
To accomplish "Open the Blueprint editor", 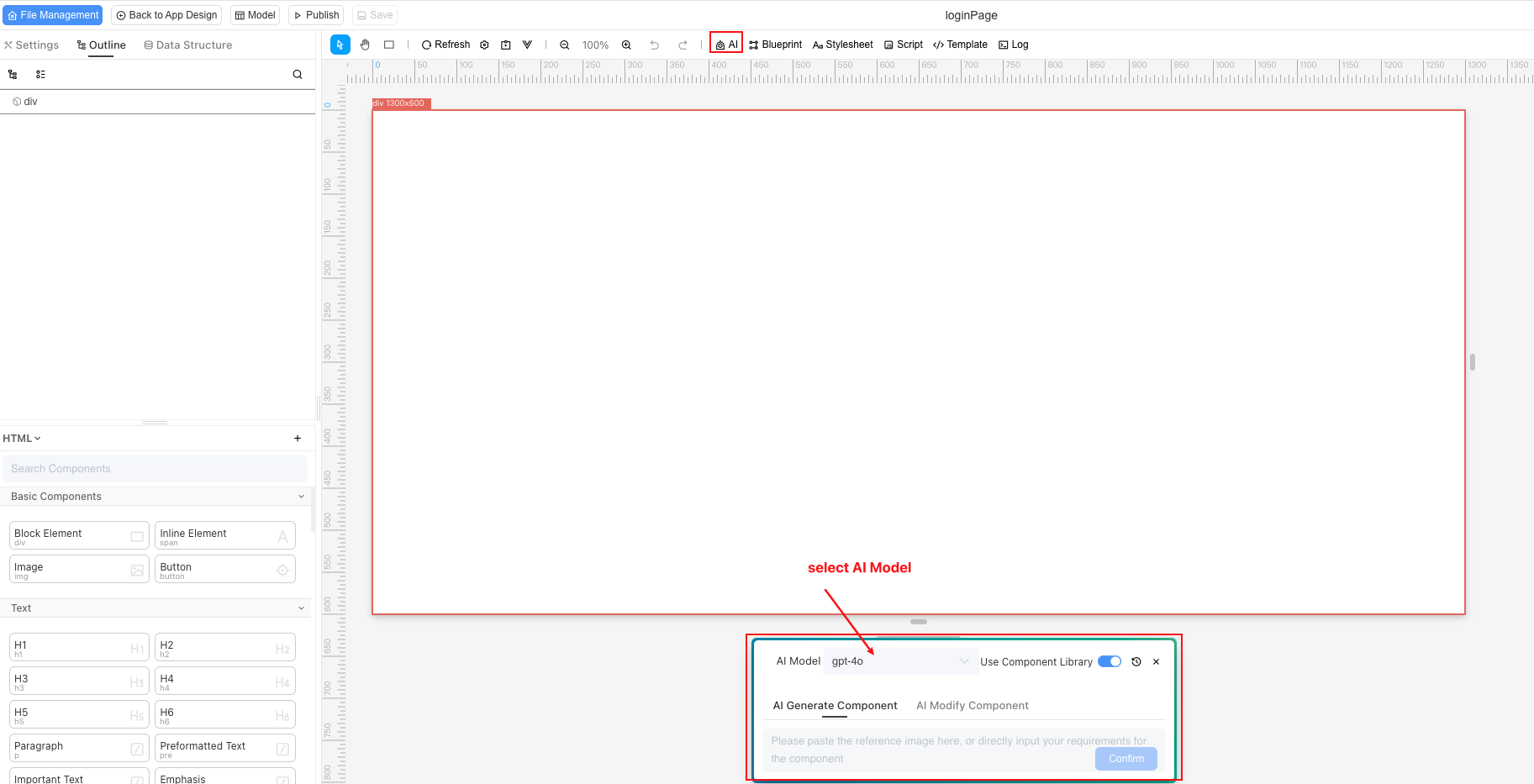I will tap(775, 45).
